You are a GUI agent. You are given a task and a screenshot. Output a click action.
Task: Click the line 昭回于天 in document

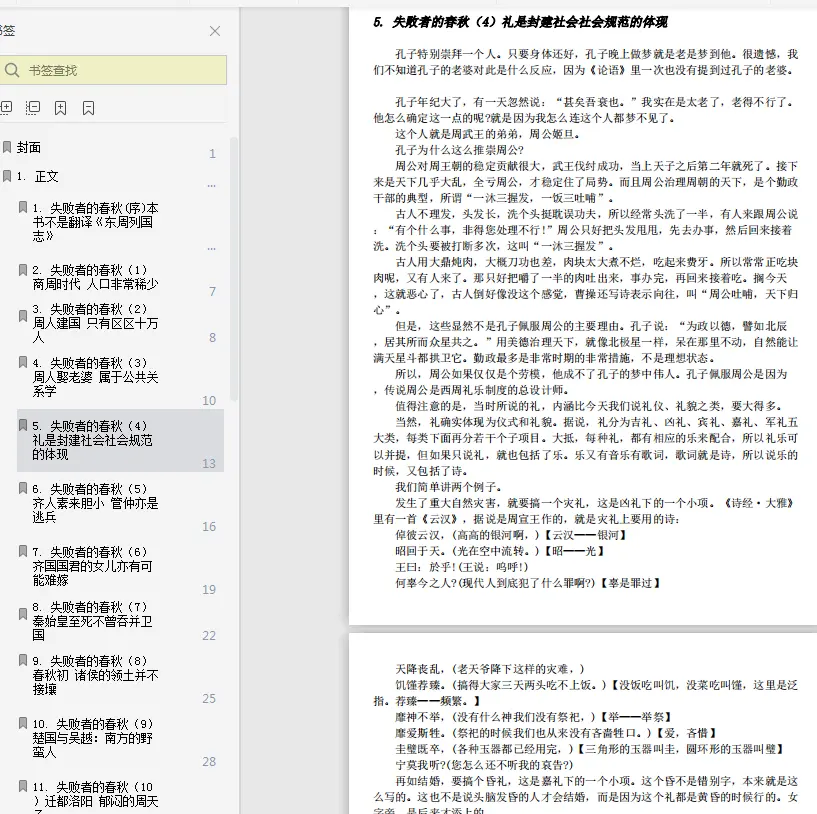(500, 551)
